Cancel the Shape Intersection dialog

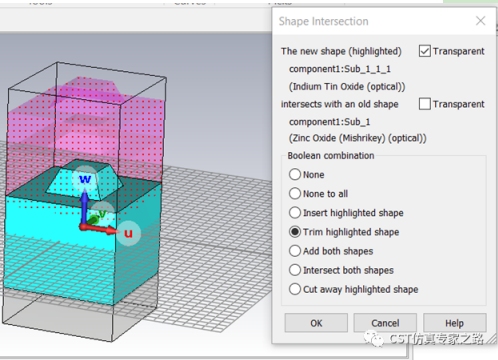[x=385, y=323]
